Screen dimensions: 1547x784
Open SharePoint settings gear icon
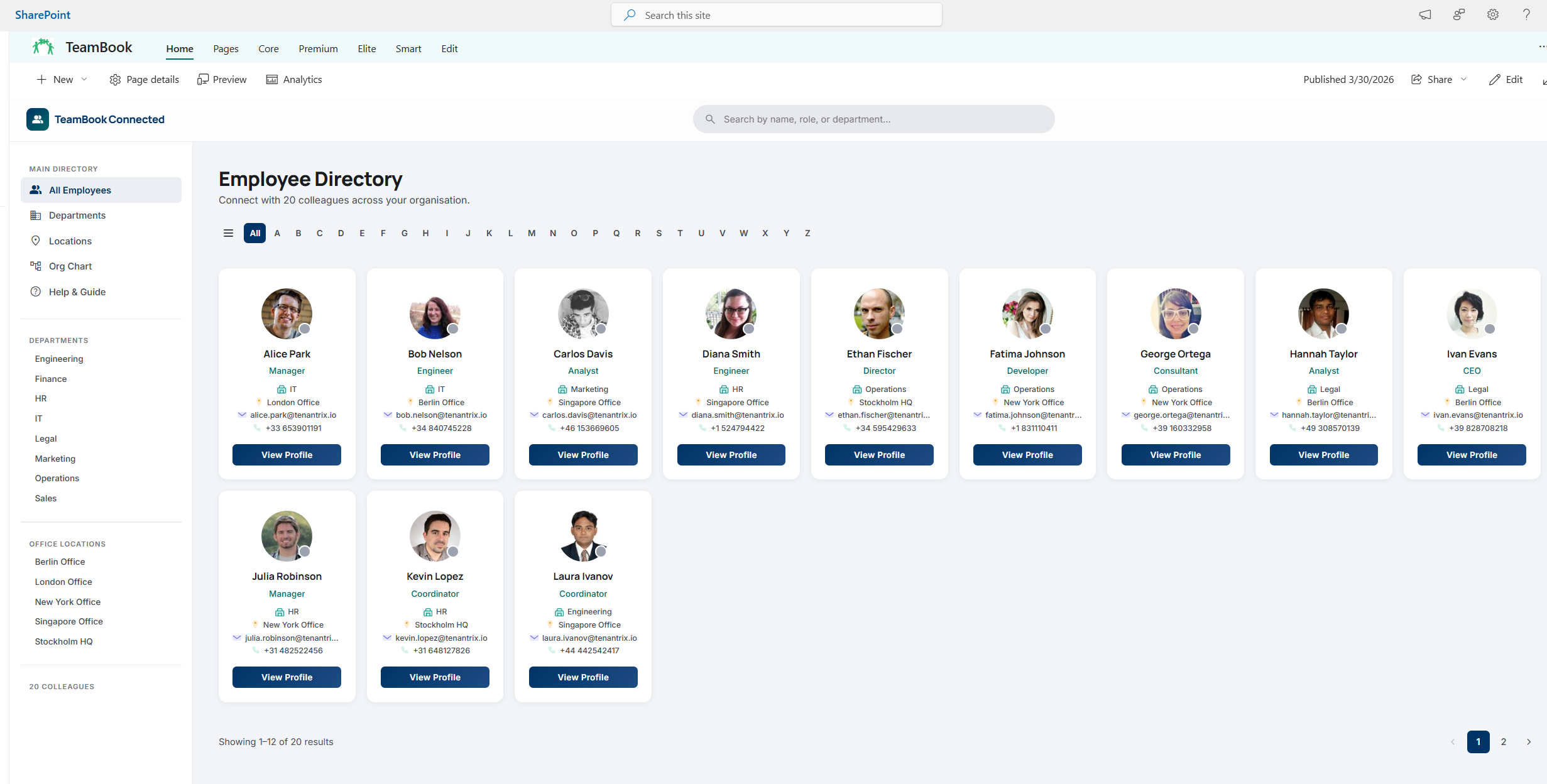[1492, 14]
